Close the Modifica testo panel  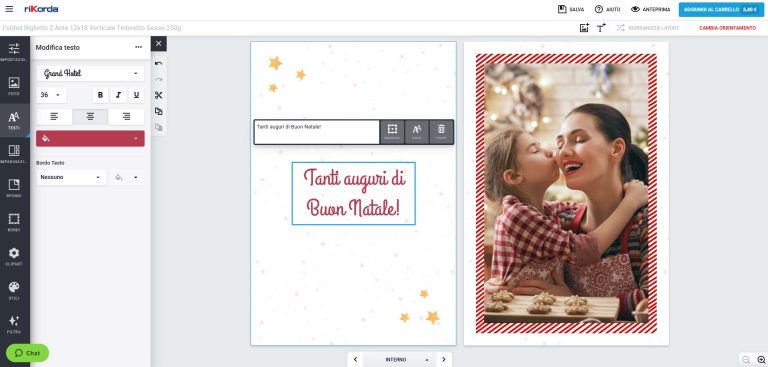pyautogui.click(x=159, y=44)
